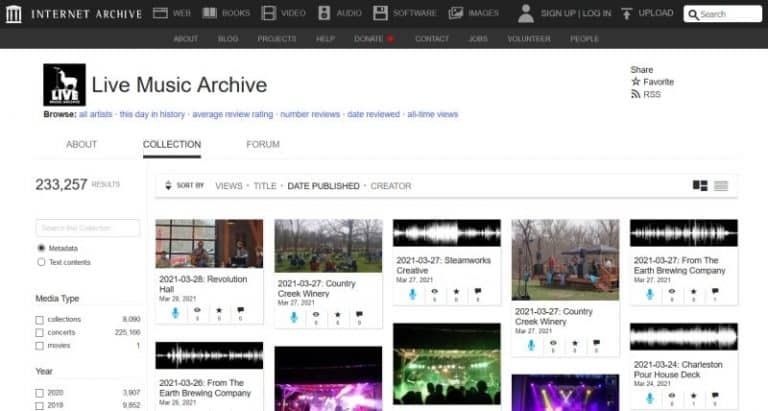Click the Upload arrow icon
Screen dimensions: 768x411
point(626,13)
